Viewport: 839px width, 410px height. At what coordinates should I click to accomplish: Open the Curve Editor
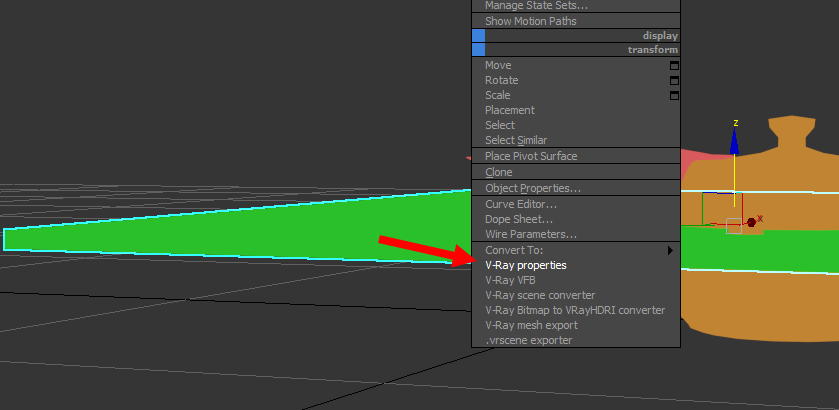576,204
